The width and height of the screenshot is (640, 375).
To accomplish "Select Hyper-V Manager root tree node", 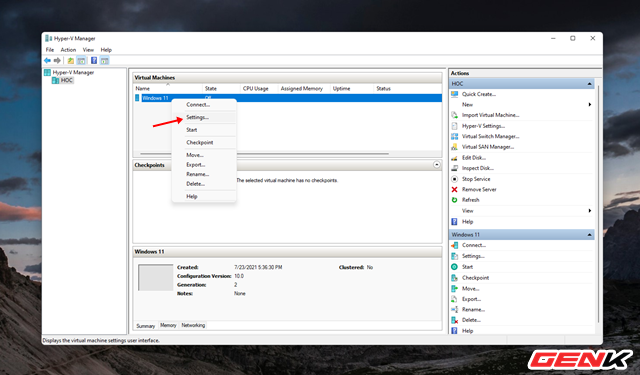I will pyautogui.click(x=73, y=73).
